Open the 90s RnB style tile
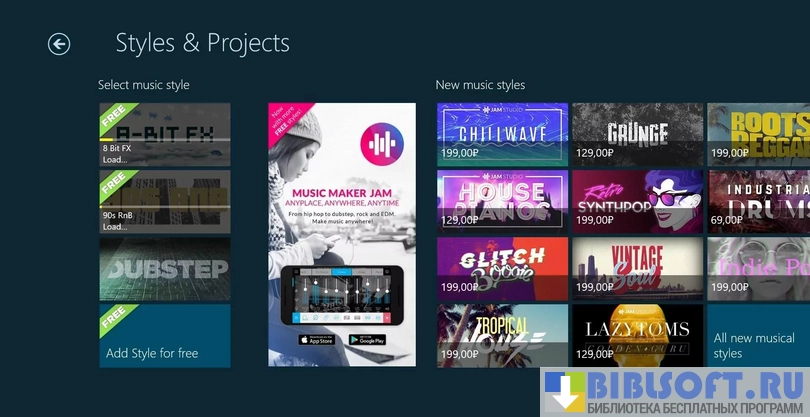This screenshot has height=417, width=810. [x=164, y=201]
